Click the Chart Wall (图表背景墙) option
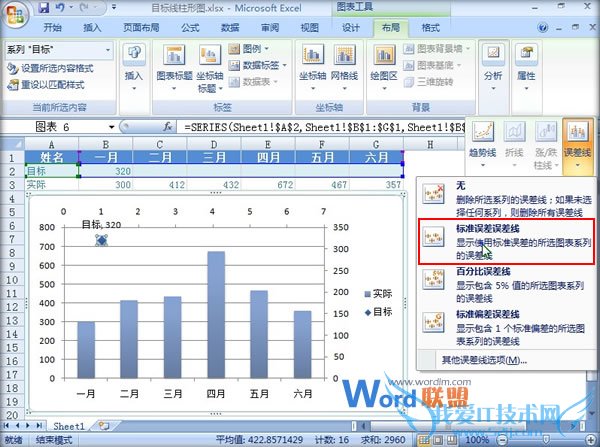The width and height of the screenshot is (600, 447). (x=437, y=49)
